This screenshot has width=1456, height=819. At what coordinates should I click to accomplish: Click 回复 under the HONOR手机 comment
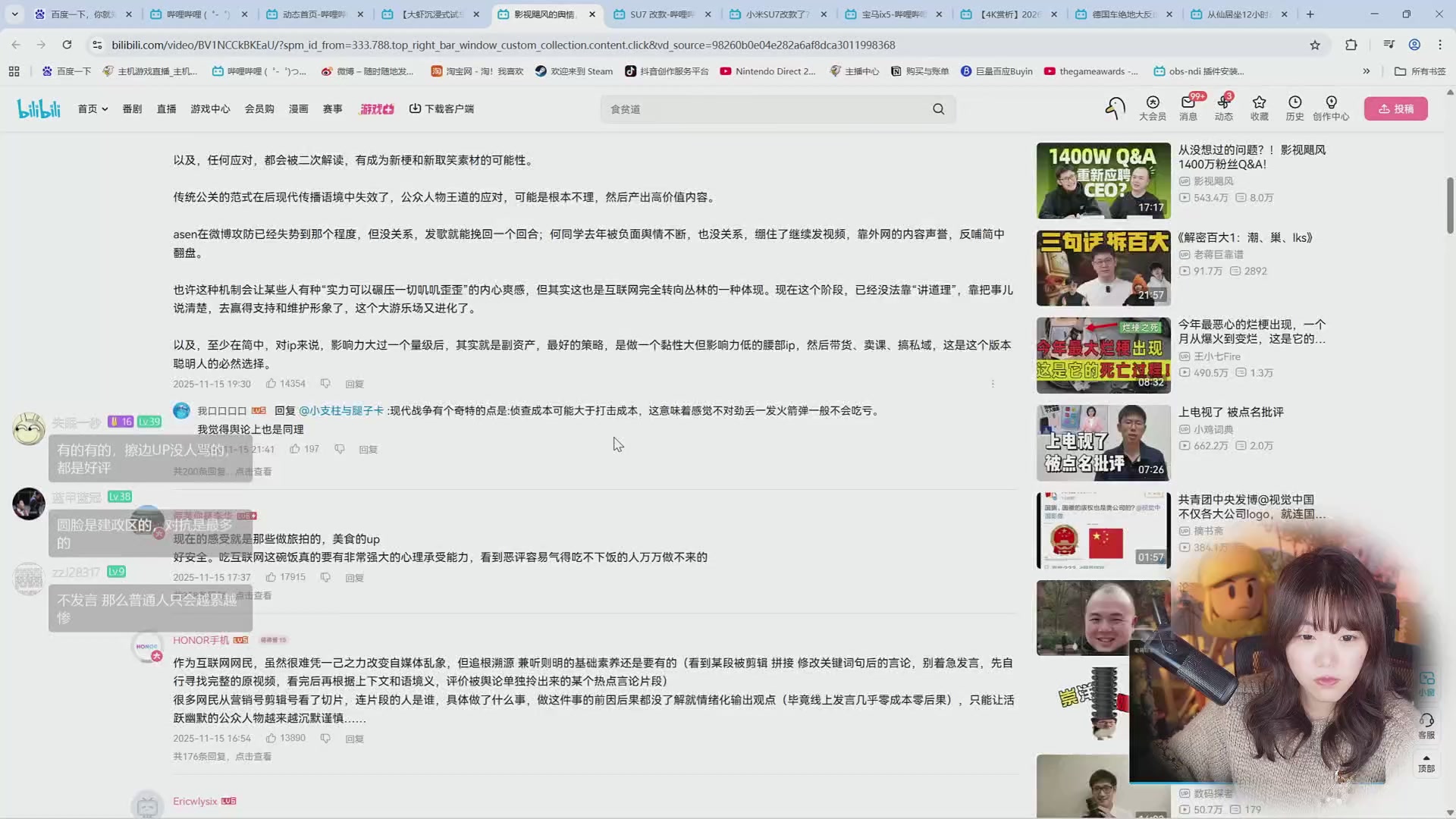click(x=353, y=737)
